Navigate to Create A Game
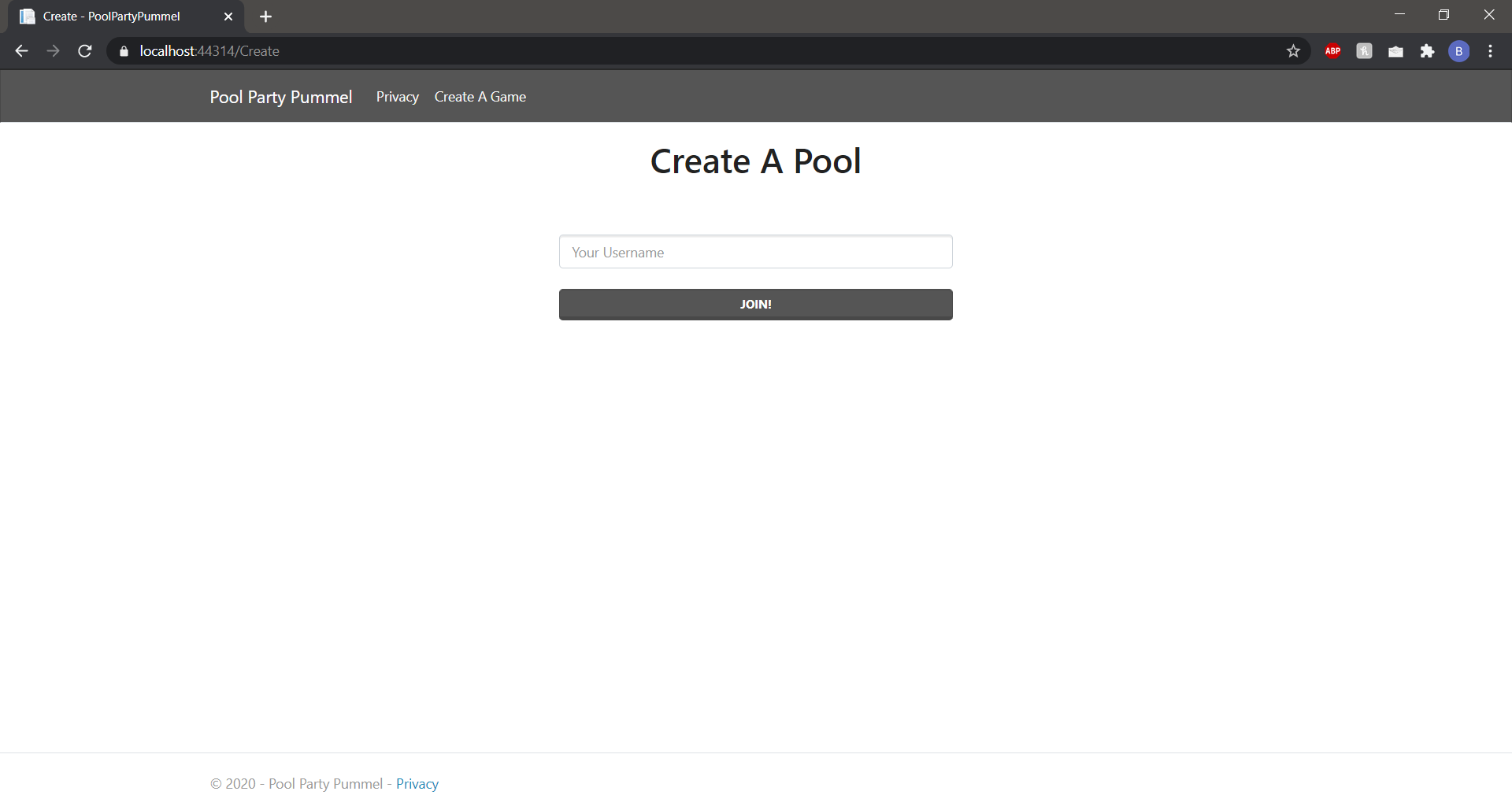This screenshot has width=1512, height=806. pos(480,96)
